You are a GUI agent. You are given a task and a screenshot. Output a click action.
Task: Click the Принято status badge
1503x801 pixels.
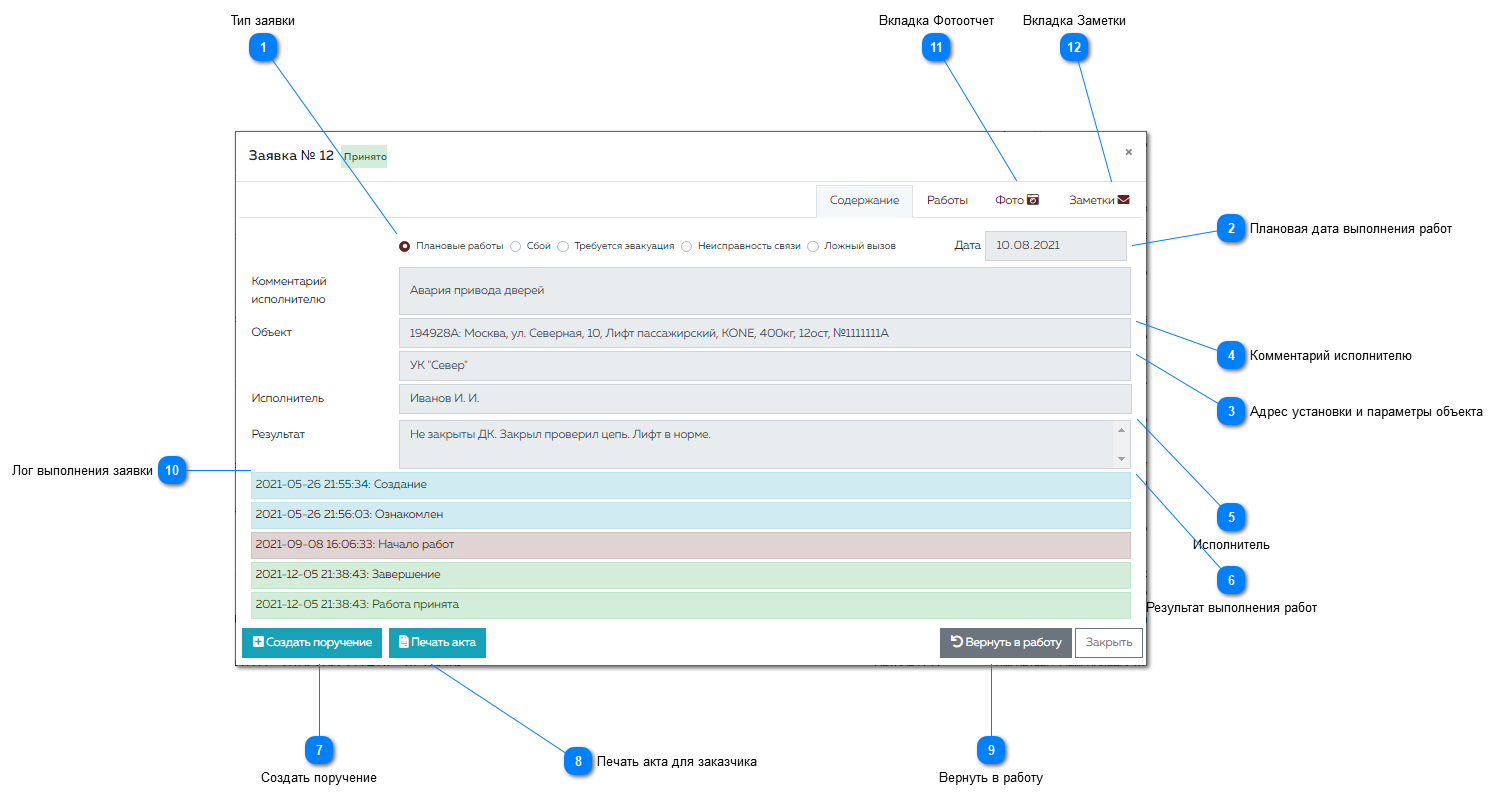[x=365, y=157]
